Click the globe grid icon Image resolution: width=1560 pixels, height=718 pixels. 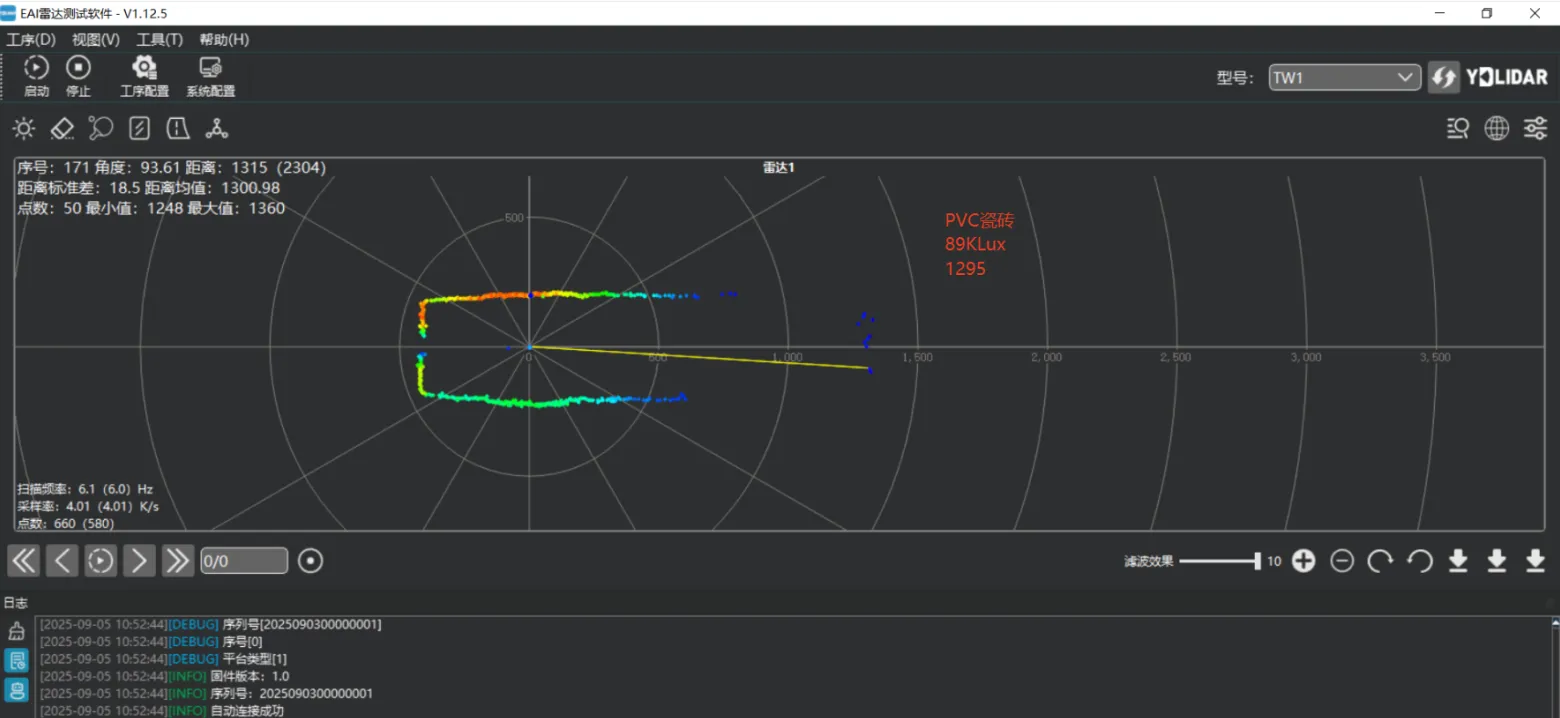coord(1496,128)
